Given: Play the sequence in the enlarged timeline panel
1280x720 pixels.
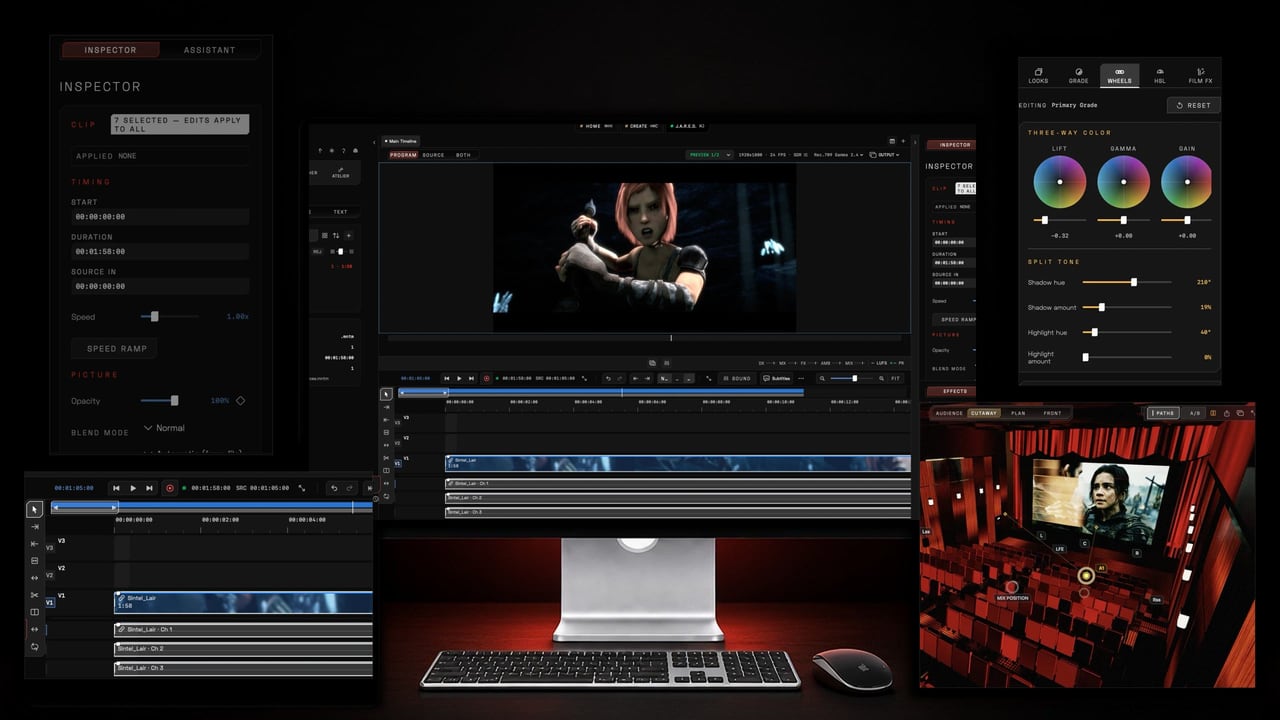Looking at the screenshot, I should pyautogui.click(x=133, y=488).
